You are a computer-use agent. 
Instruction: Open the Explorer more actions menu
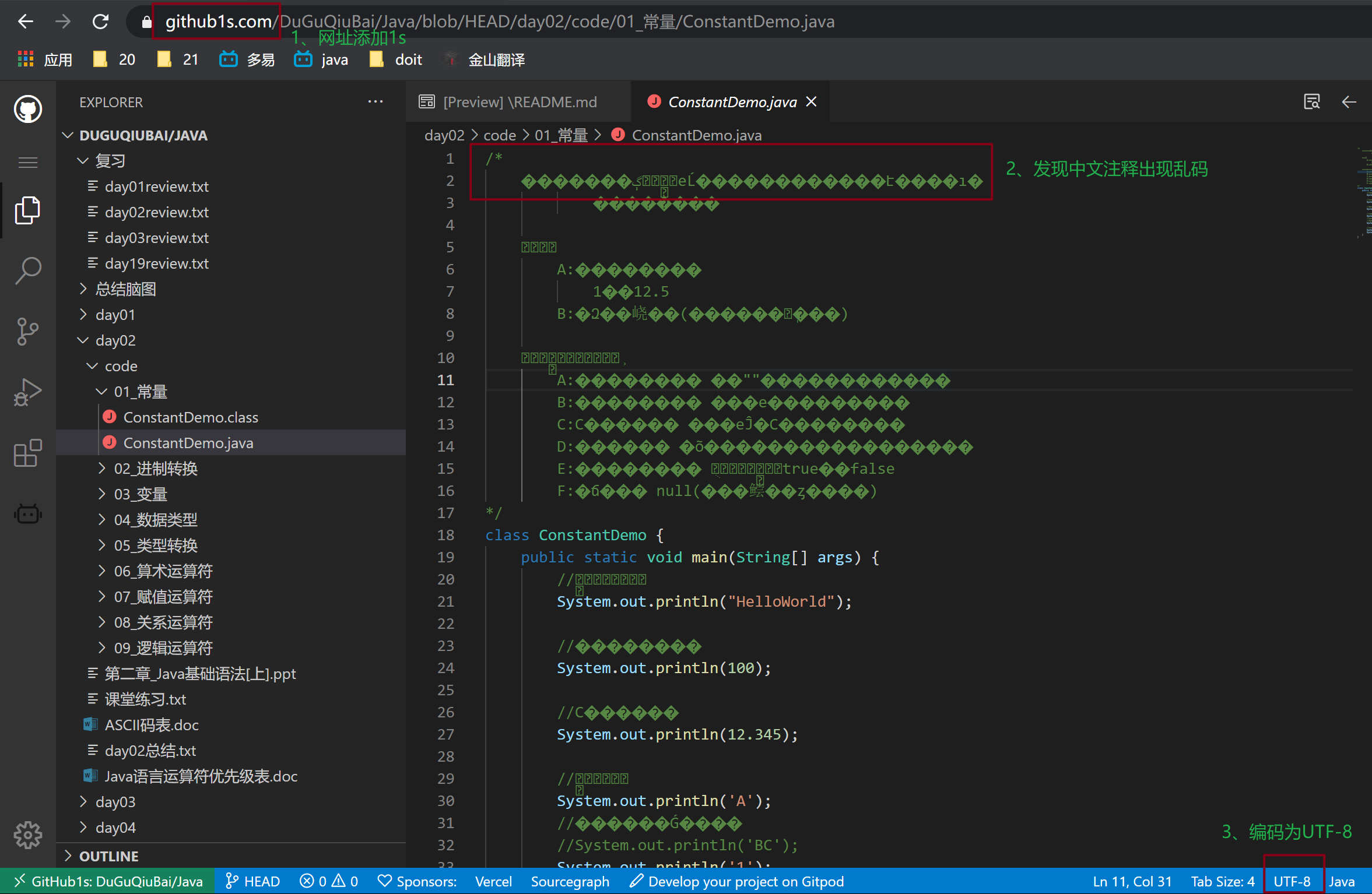coord(376,101)
